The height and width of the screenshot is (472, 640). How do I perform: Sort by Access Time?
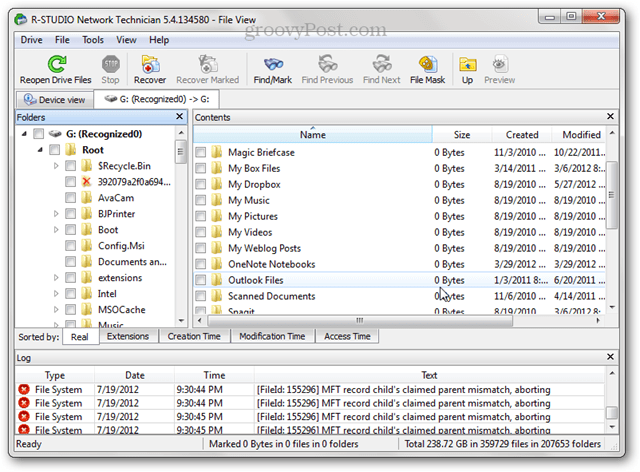pos(347,336)
